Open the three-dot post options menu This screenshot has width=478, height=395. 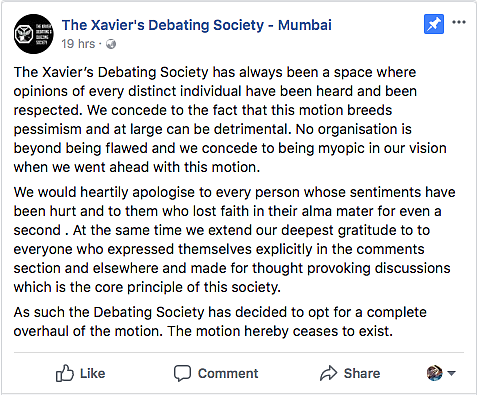click(x=459, y=22)
